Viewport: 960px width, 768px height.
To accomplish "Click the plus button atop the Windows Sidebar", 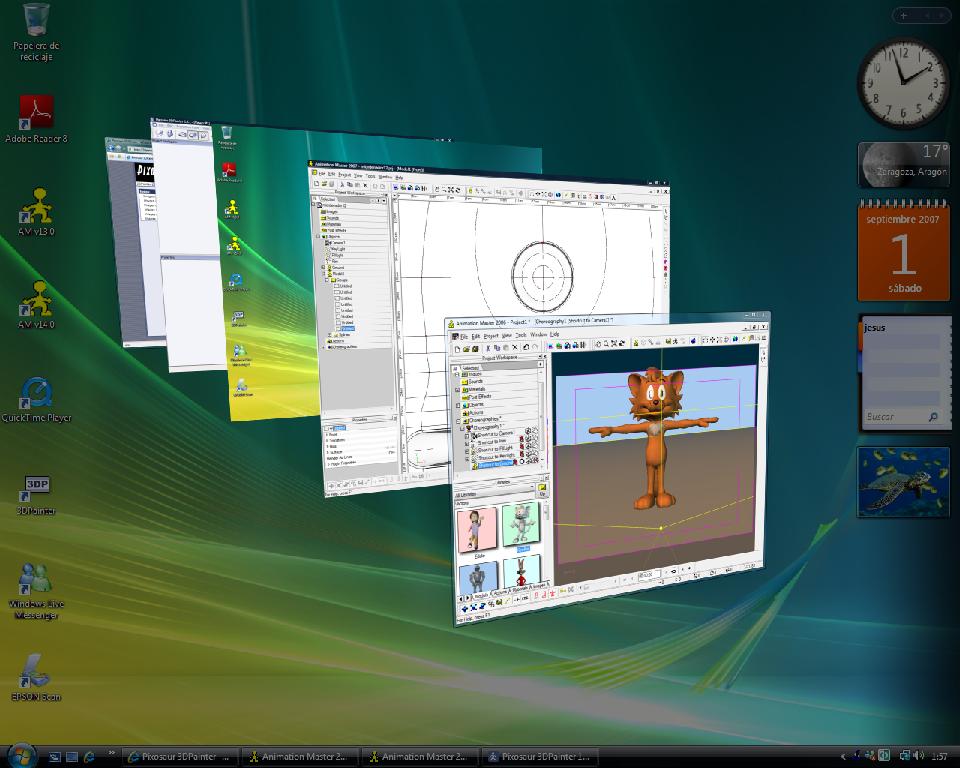I will point(904,15).
